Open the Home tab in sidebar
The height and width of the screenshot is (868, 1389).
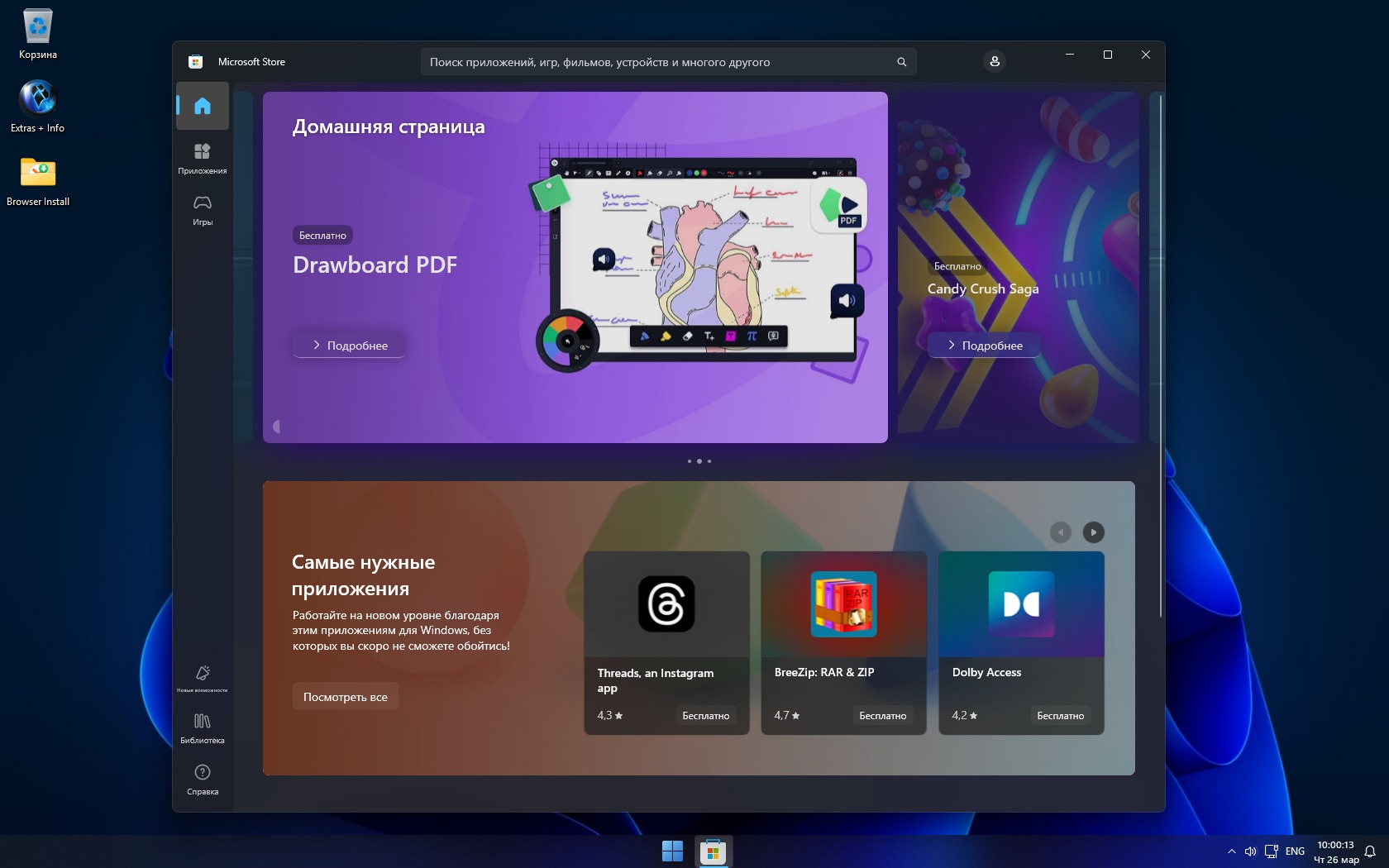(x=202, y=106)
